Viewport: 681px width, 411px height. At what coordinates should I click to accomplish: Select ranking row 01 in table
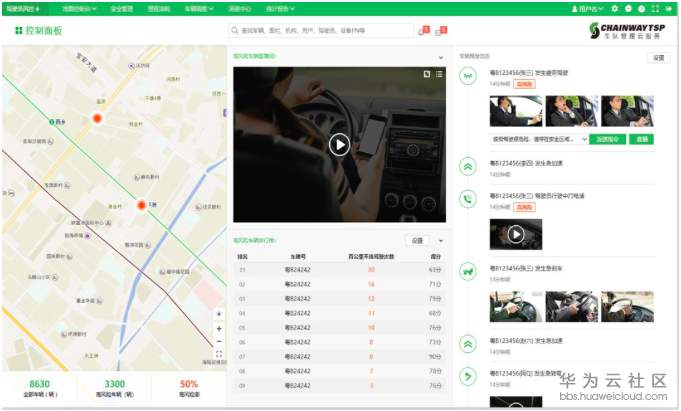pos(340,270)
